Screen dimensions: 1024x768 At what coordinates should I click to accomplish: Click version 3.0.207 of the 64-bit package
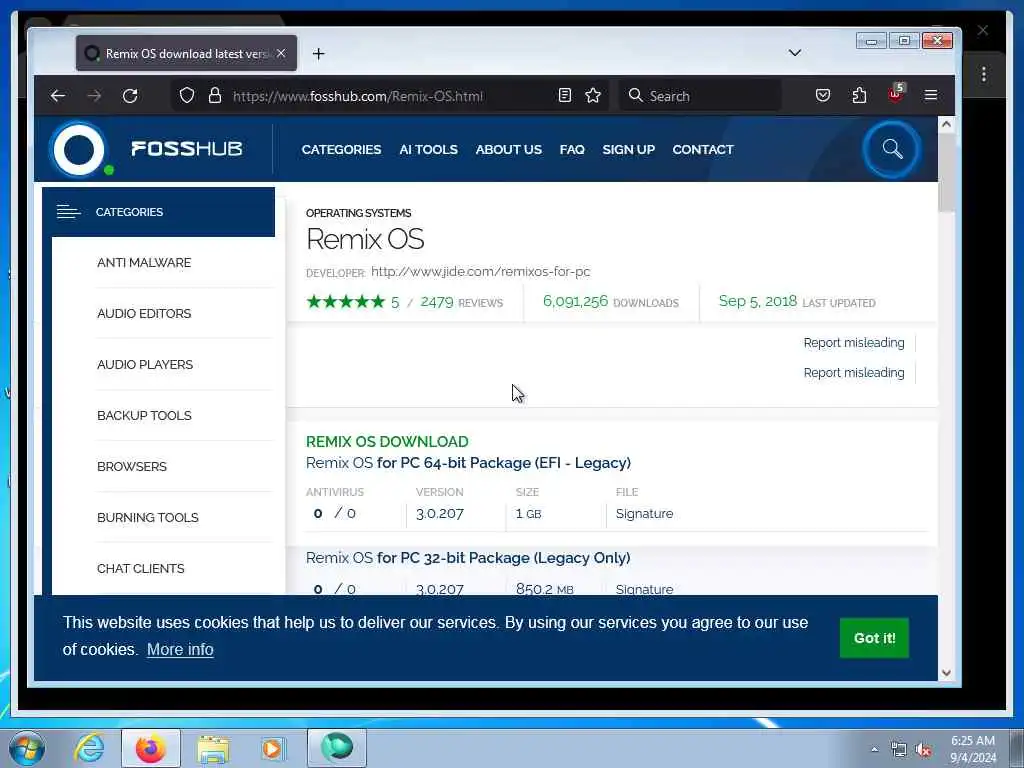[x=440, y=513]
